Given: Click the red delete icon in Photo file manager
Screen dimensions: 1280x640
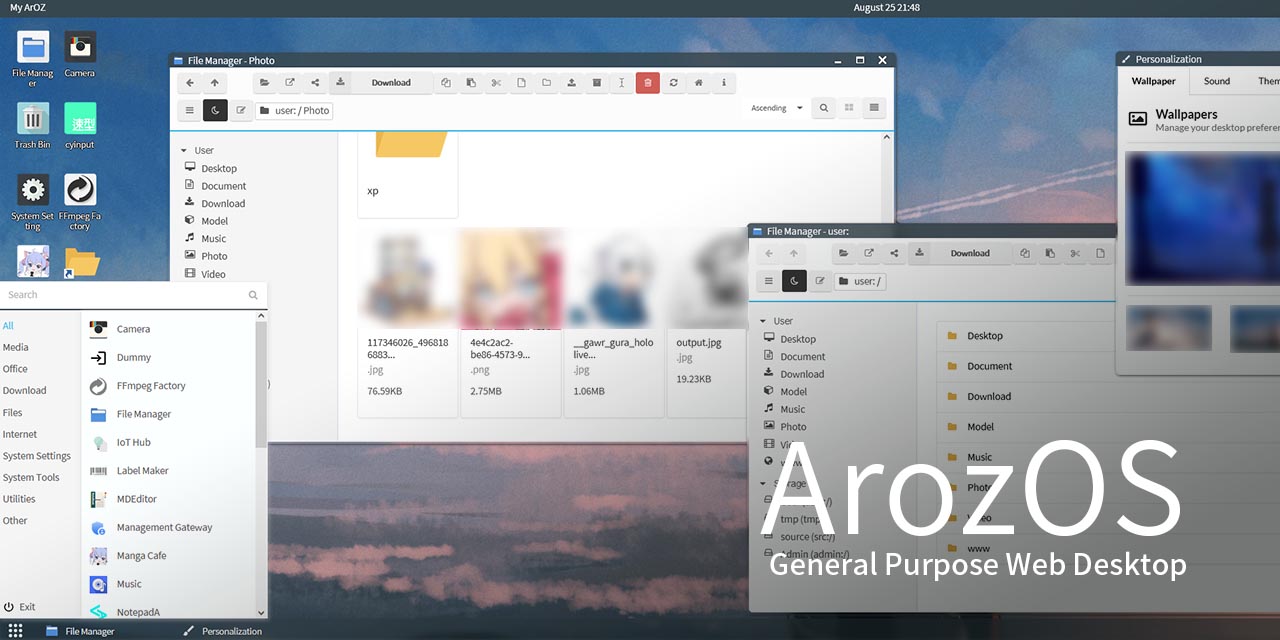Looking at the screenshot, I should click(647, 83).
